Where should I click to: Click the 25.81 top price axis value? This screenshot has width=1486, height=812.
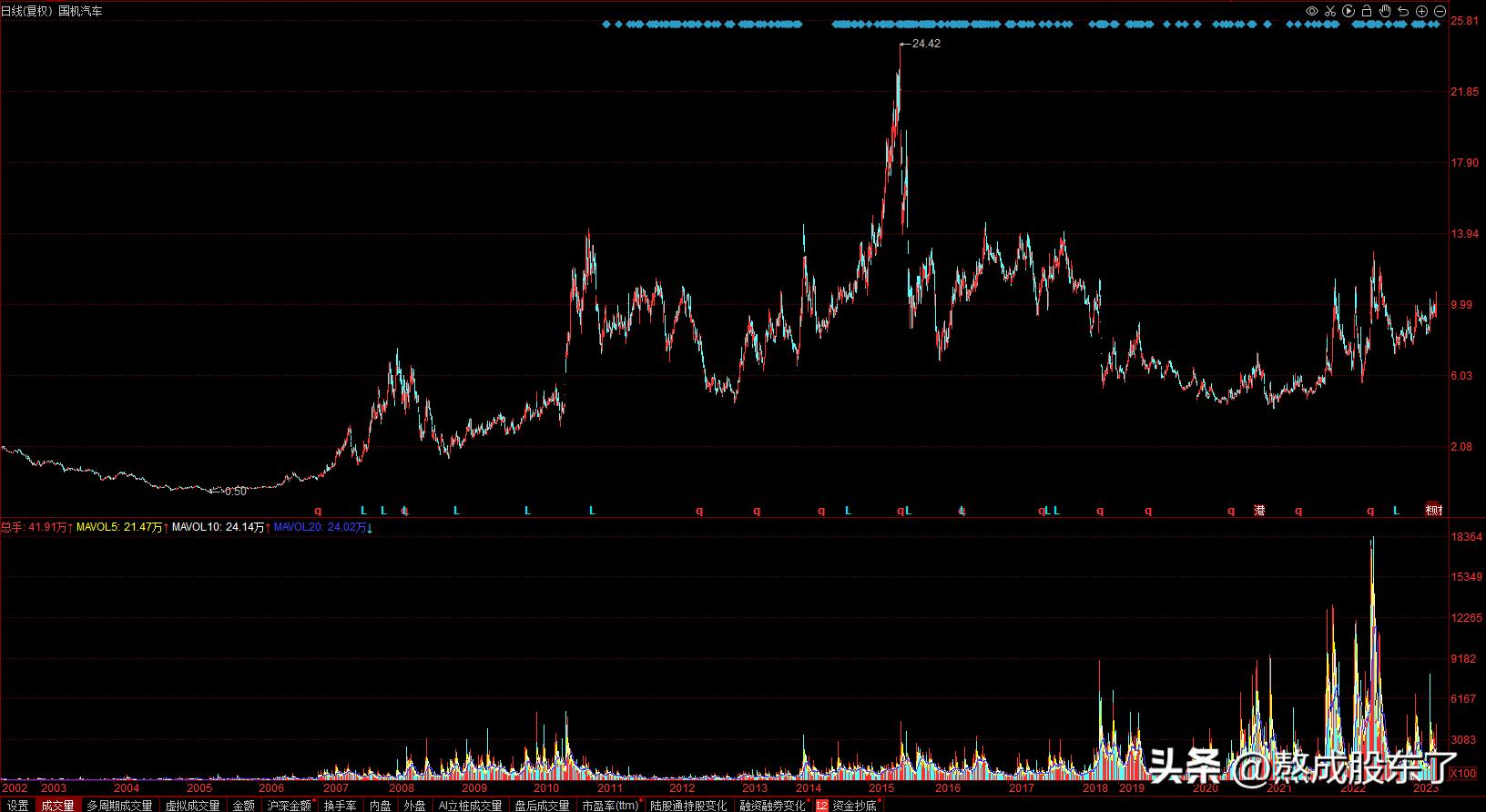tap(1464, 20)
